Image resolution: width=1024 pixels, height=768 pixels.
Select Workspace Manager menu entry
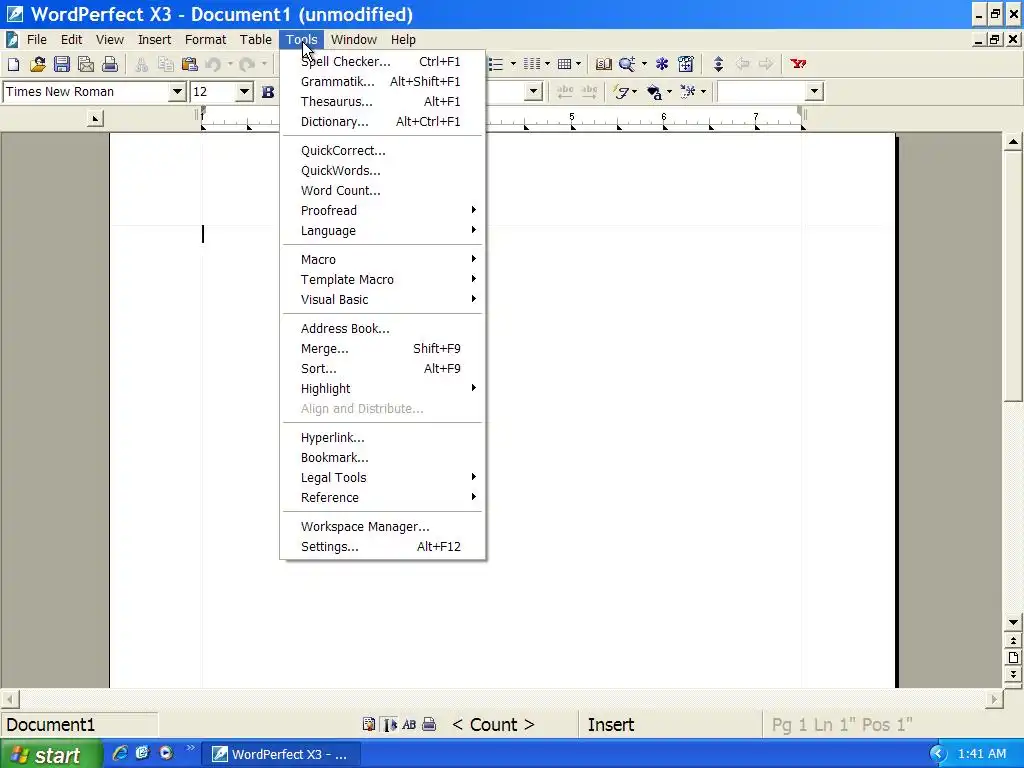coord(382,526)
